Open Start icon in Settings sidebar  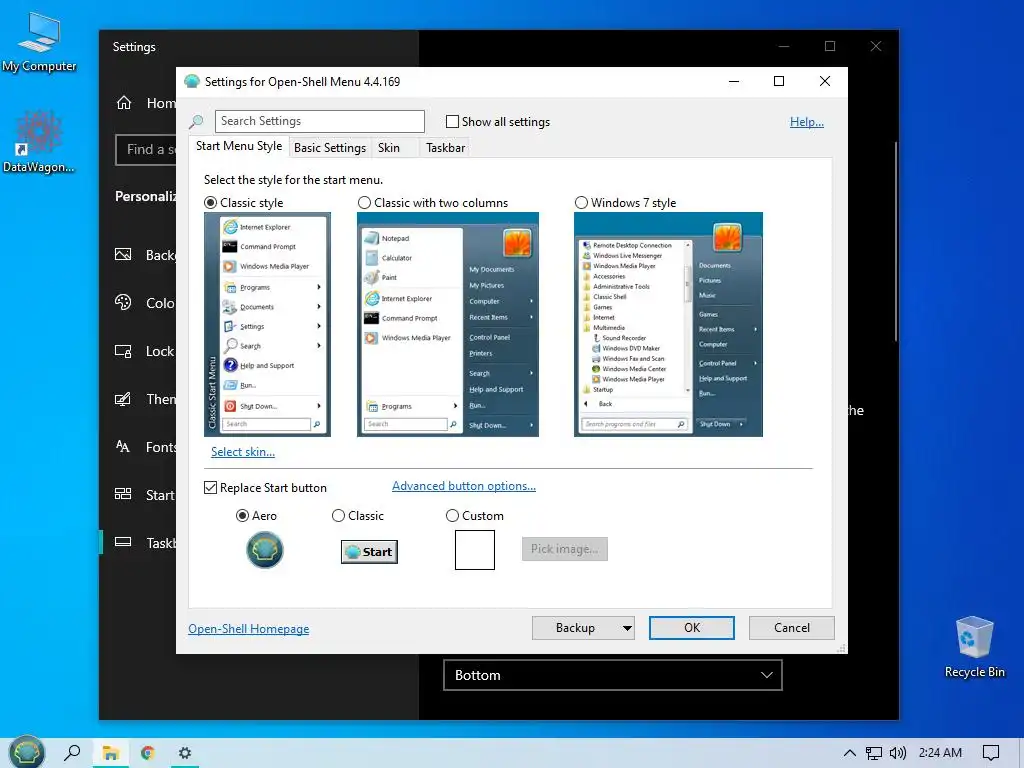[x=123, y=494]
